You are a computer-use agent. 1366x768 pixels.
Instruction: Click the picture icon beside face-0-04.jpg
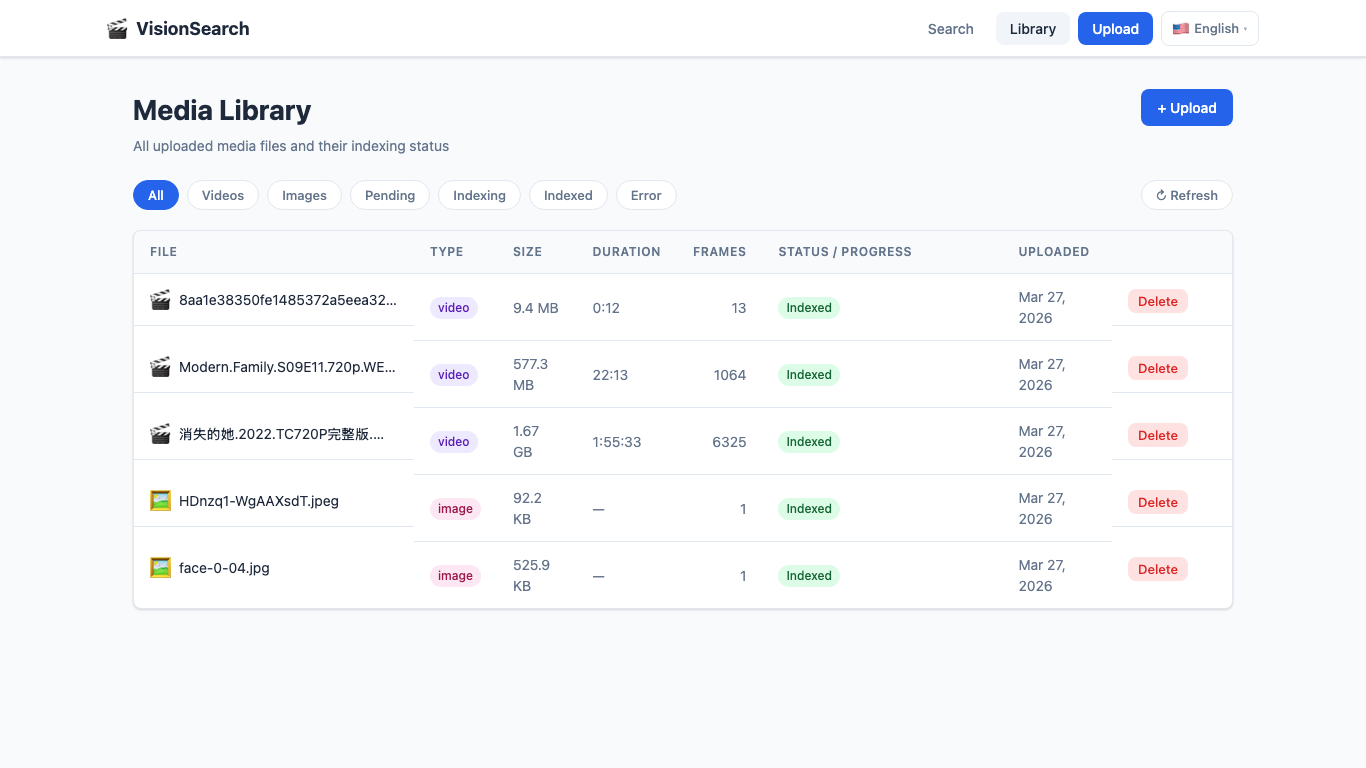(160, 568)
